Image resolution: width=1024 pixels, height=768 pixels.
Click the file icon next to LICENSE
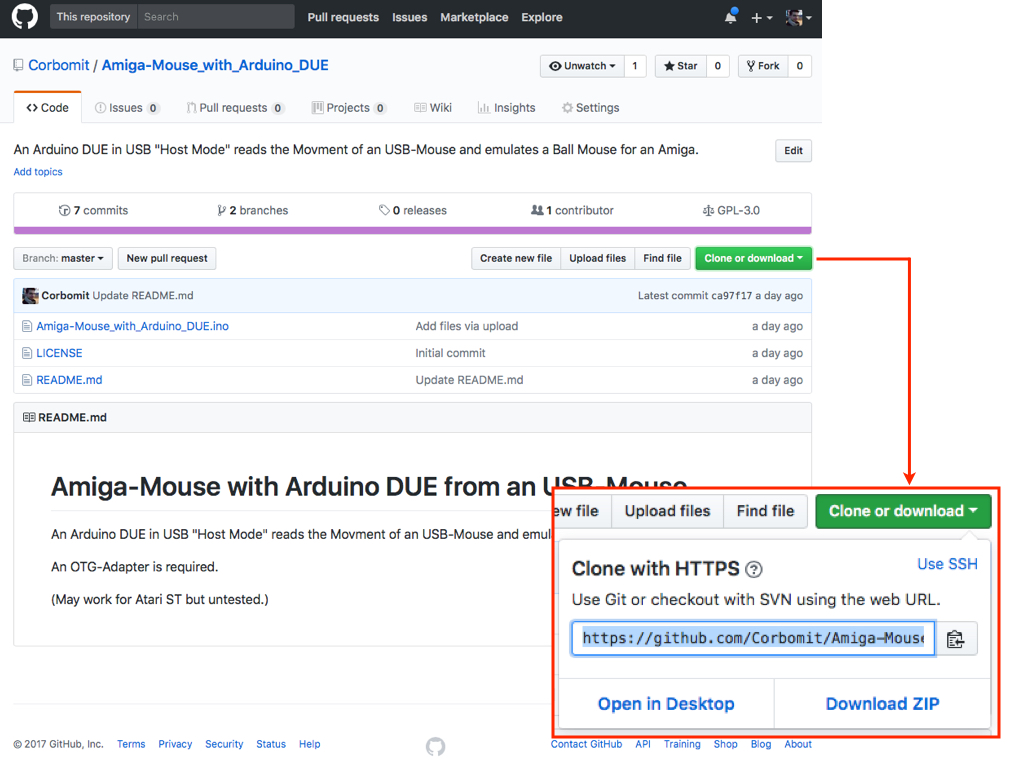click(x=27, y=353)
